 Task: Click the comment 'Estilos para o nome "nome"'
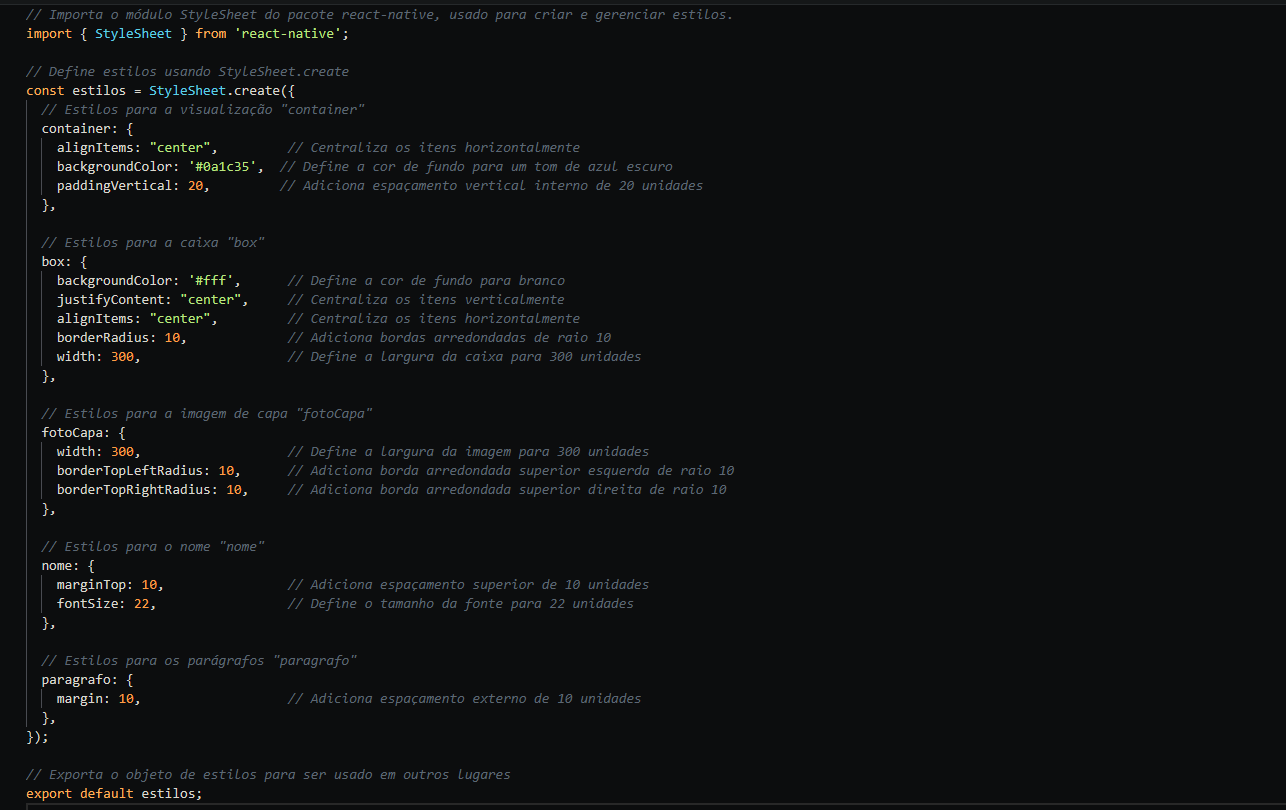pyautogui.click(x=152, y=546)
